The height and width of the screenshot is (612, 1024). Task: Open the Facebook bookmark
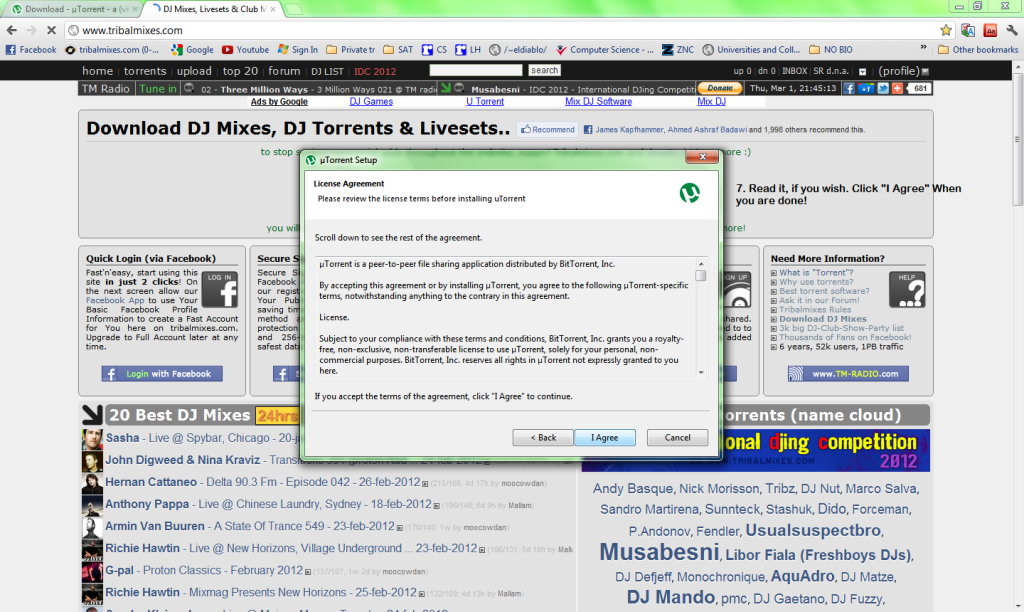coord(31,50)
